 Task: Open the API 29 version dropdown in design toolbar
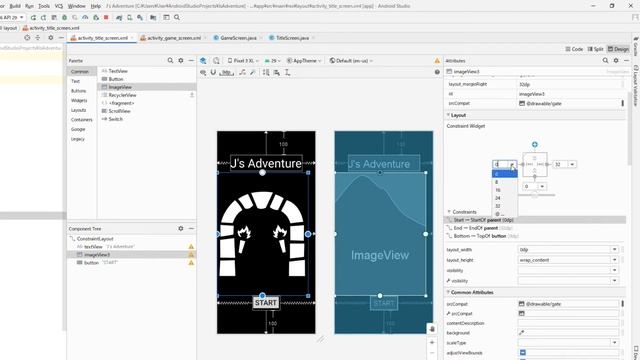click(273, 60)
